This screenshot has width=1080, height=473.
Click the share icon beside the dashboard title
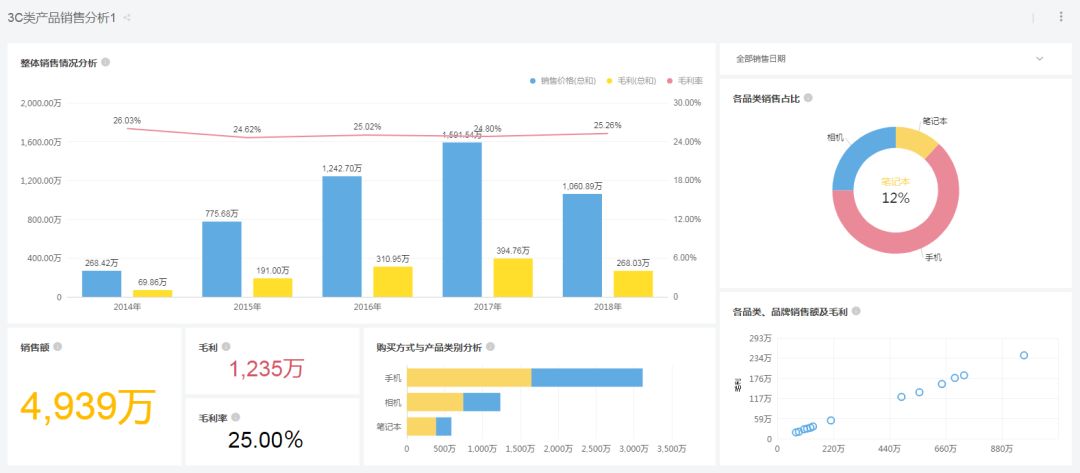[127, 19]
